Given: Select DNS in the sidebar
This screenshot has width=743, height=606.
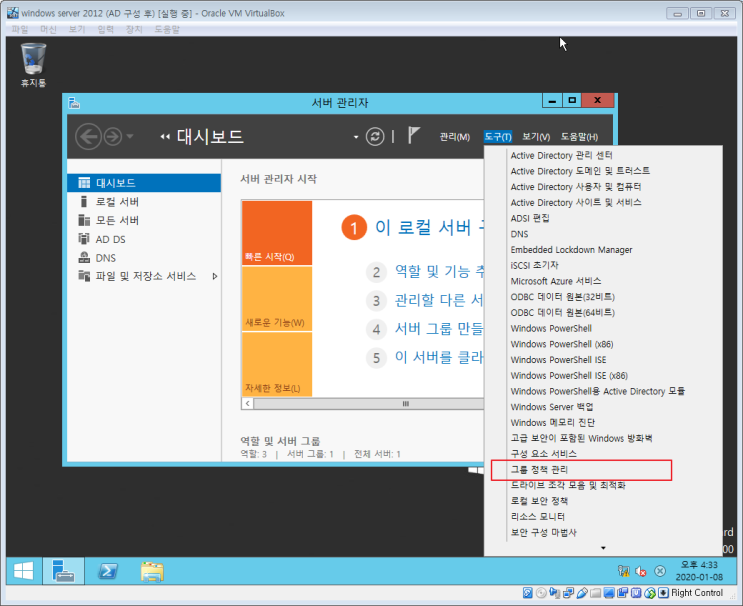Looking at the screenshot, I should coord(144,258).
